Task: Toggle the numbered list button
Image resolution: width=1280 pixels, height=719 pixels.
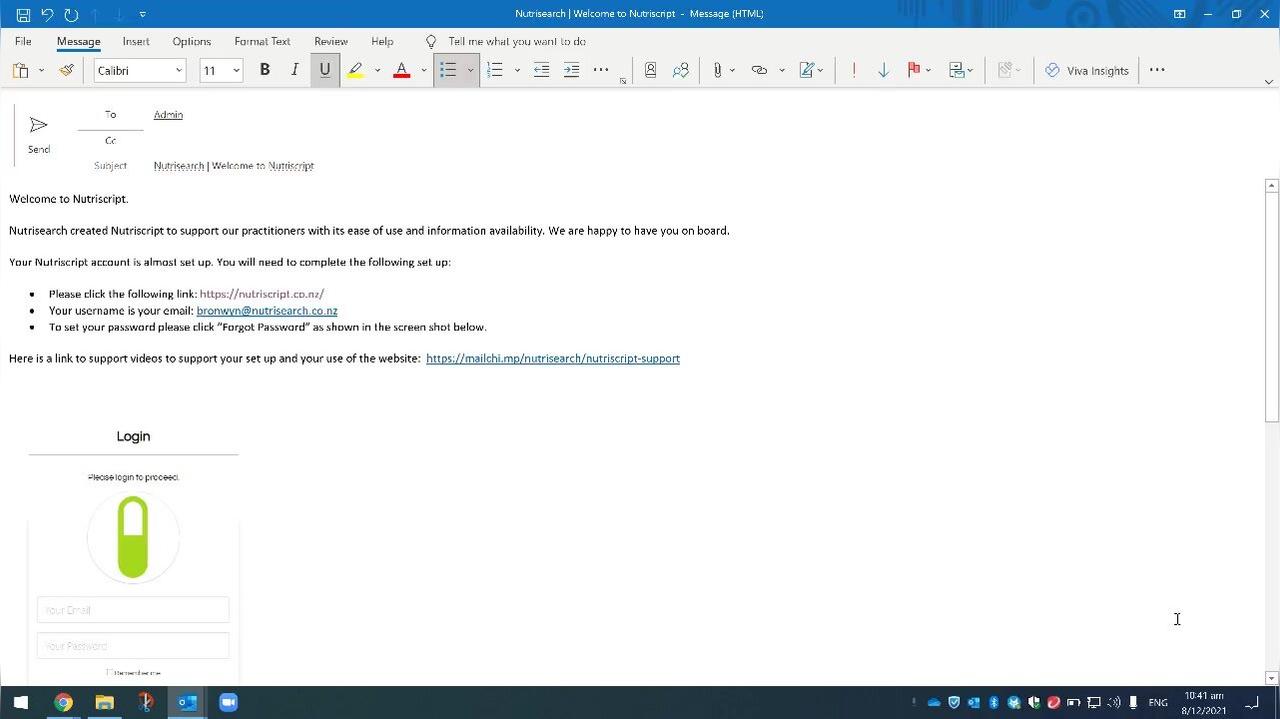Action: click(x=495, y=70)
